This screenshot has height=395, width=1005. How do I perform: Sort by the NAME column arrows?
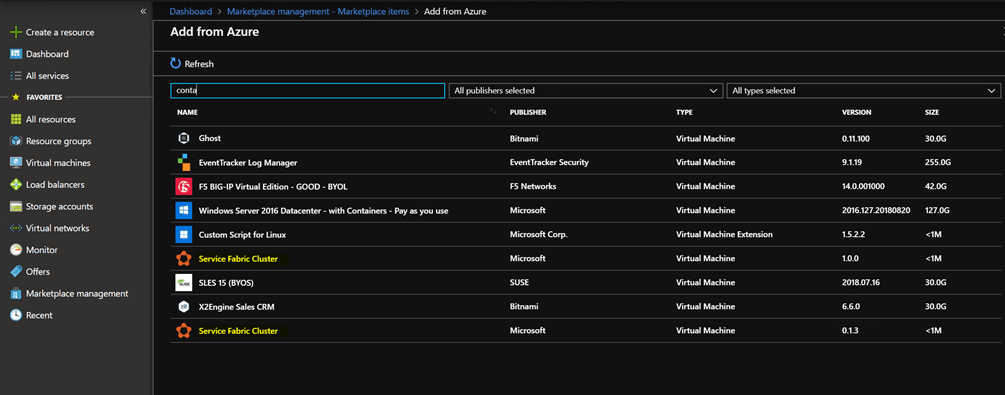click(493, 112)
